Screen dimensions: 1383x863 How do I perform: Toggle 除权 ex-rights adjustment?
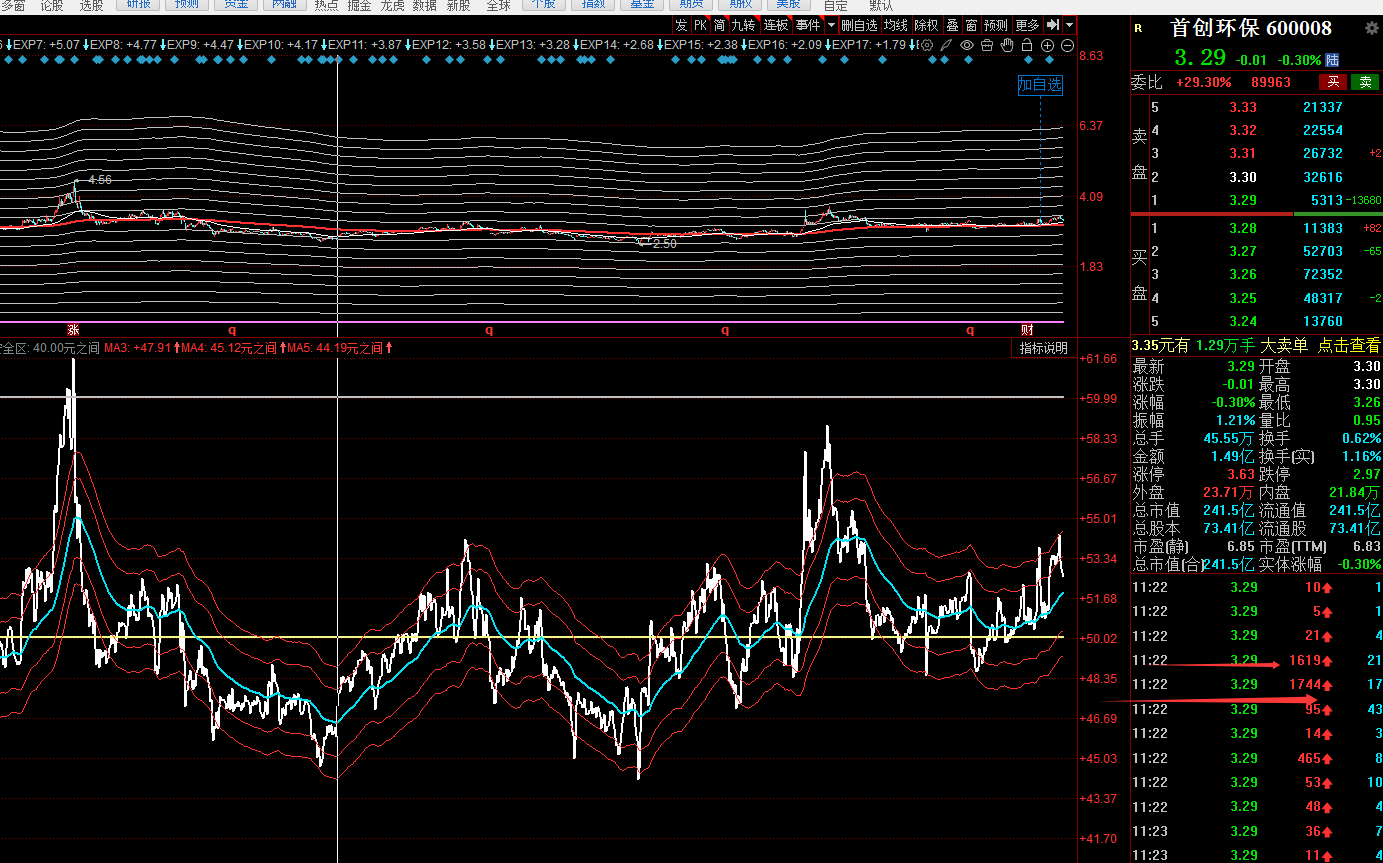pyautogui.click(x=926, y=25)
